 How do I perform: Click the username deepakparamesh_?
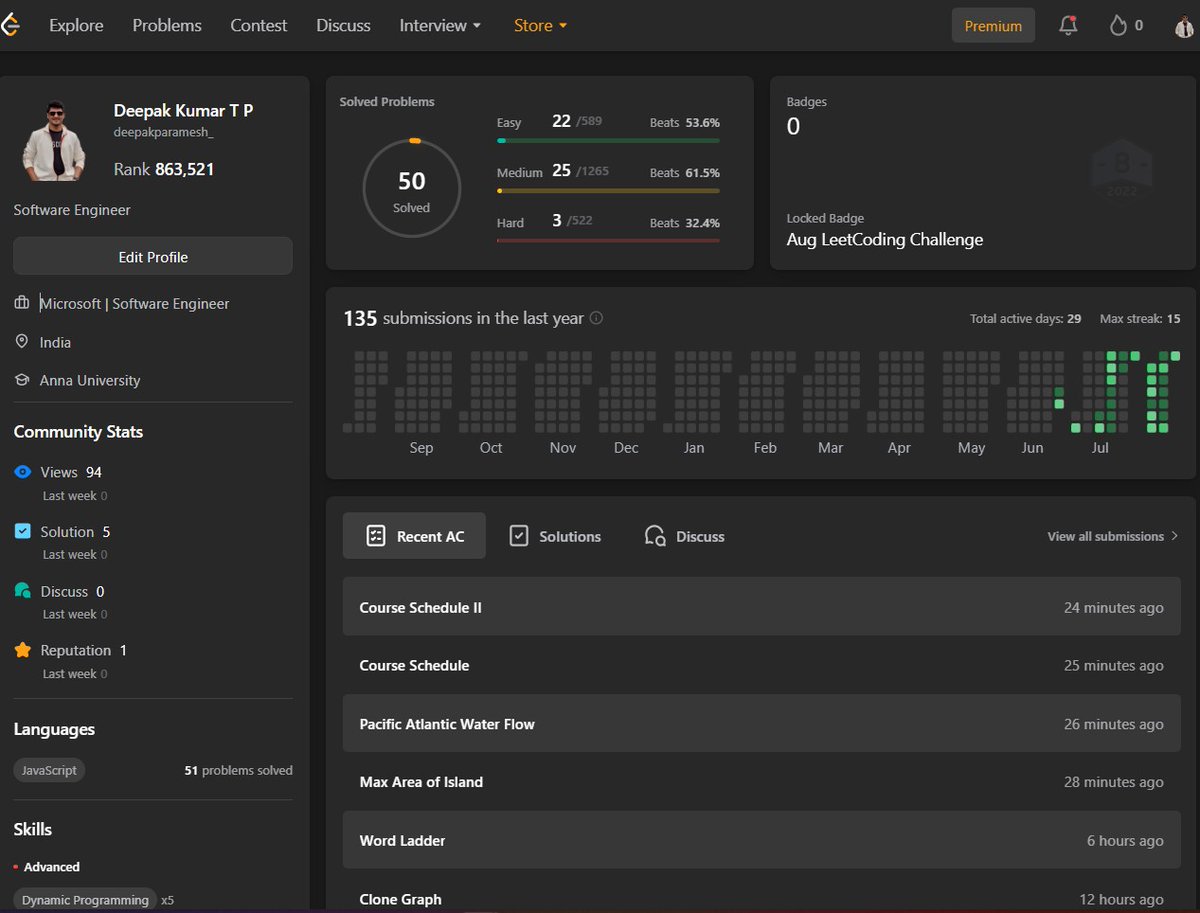pos(164,132)
